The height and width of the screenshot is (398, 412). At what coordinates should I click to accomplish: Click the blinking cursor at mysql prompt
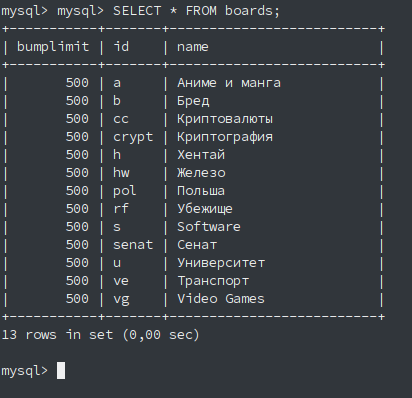click(61, 371)
